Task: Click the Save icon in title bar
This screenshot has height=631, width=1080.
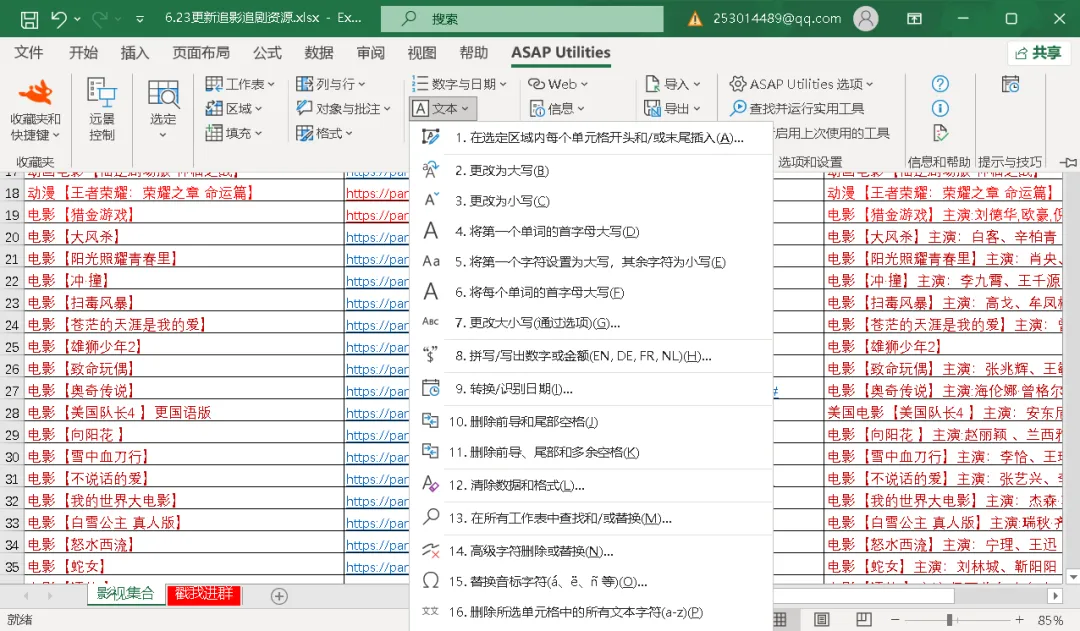Action: click(x=30, y=19)
